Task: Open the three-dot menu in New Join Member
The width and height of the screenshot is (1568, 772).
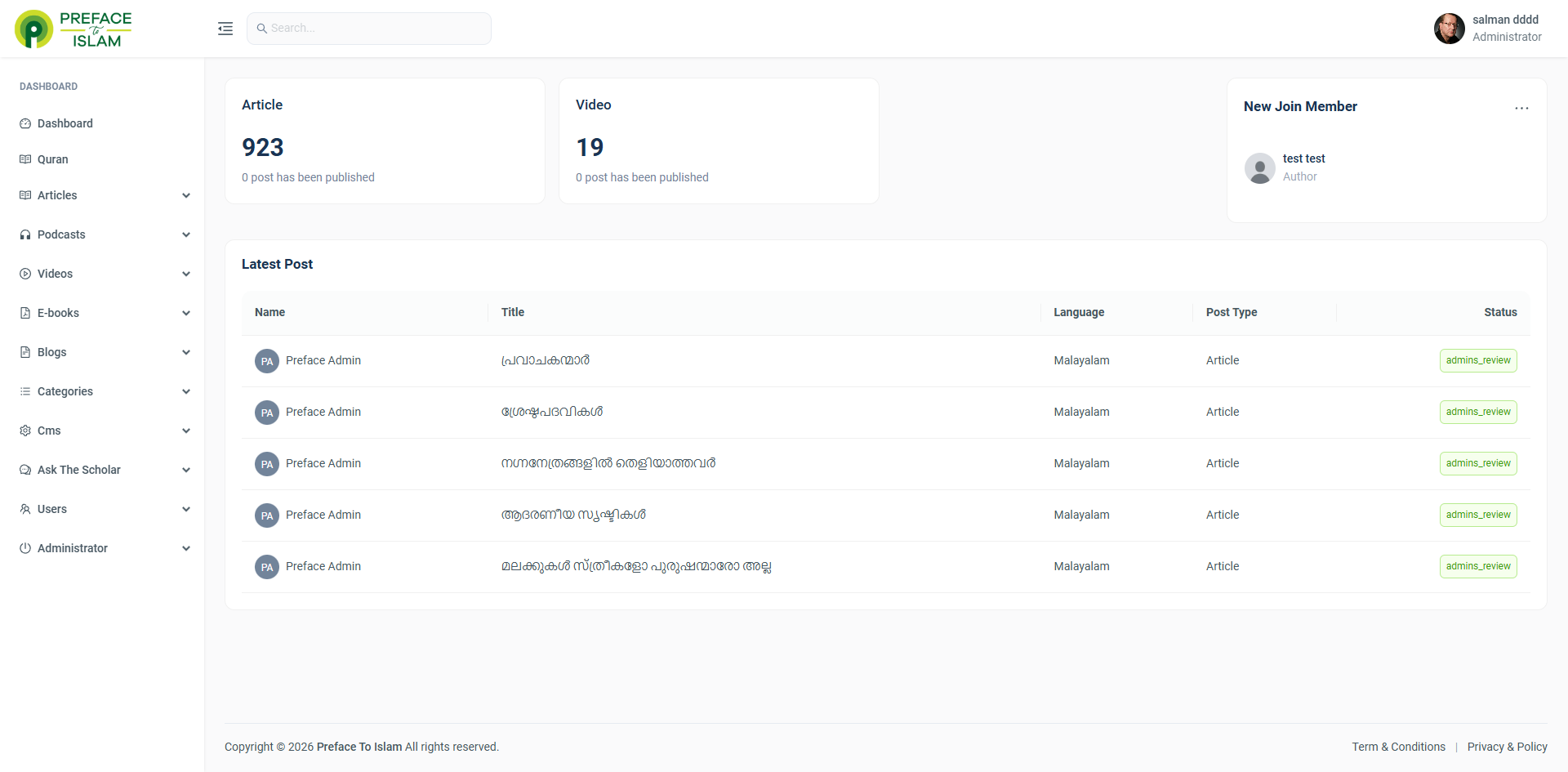Action: 1521,108
